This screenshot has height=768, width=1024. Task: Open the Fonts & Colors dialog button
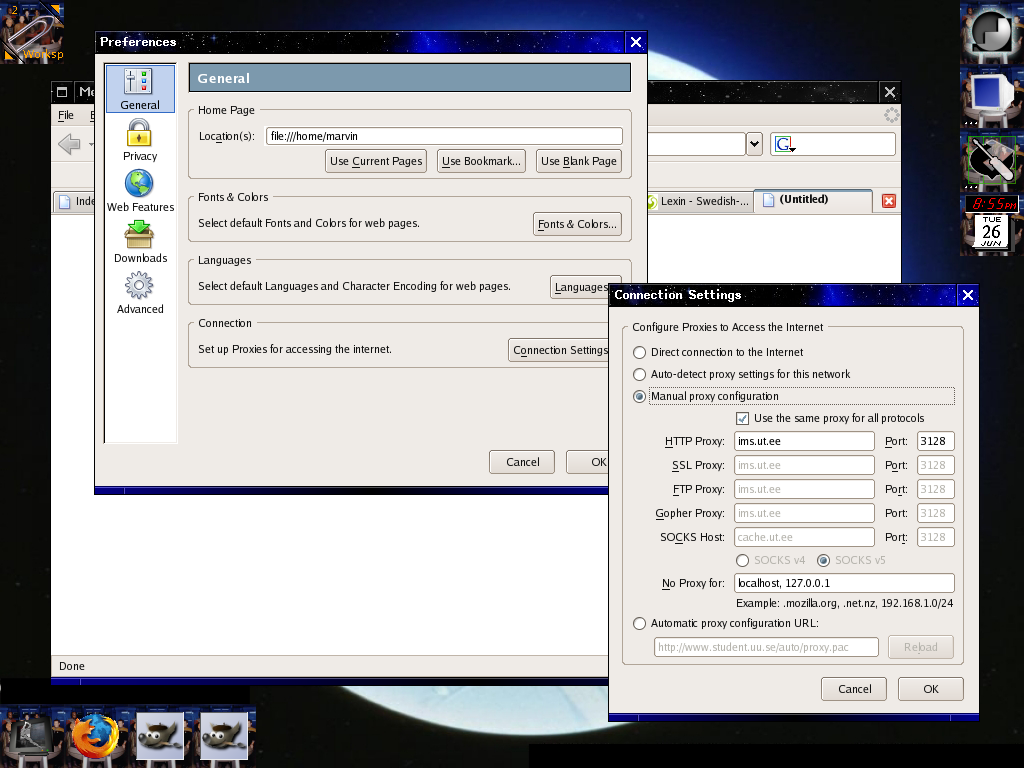point(576,224)
